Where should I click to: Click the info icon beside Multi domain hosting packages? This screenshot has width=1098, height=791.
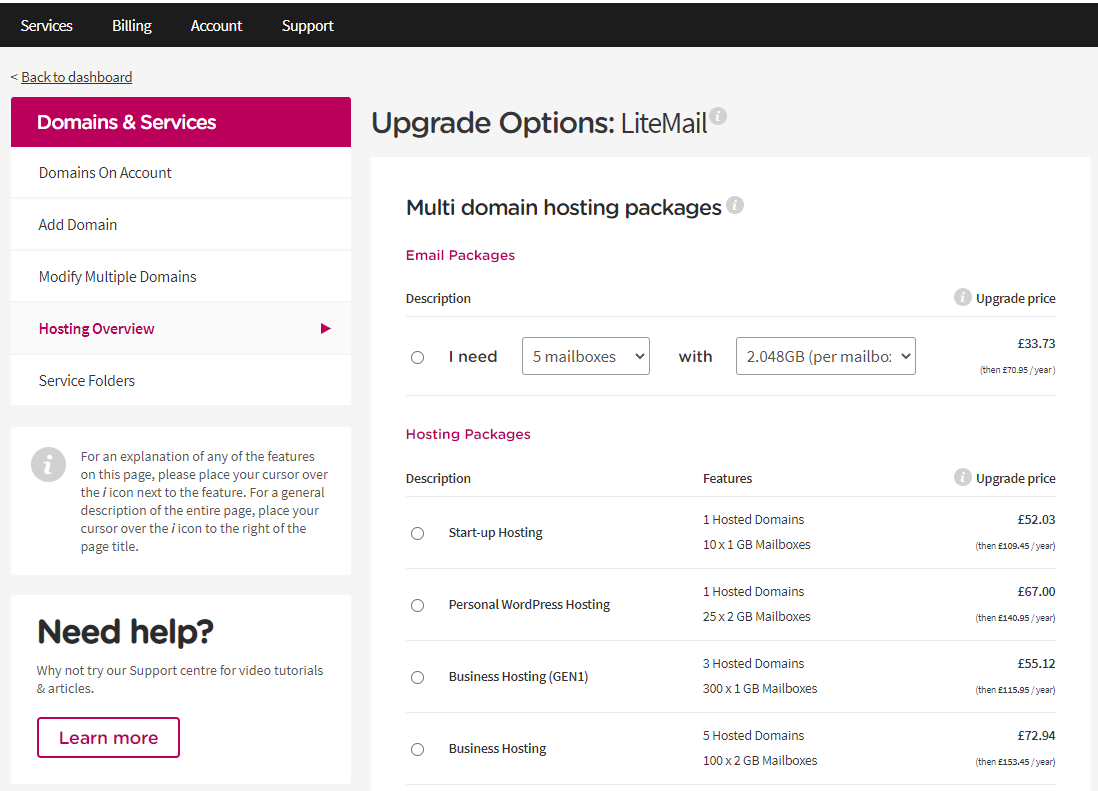(x=735, y=206)
